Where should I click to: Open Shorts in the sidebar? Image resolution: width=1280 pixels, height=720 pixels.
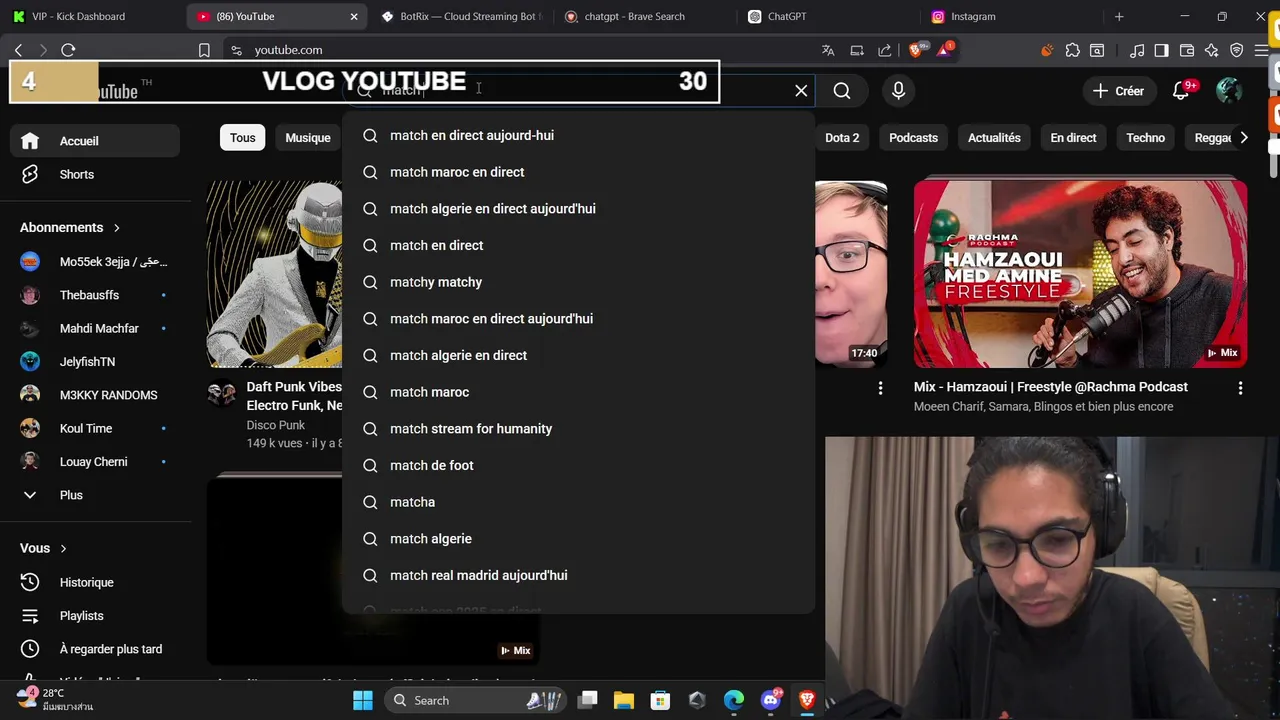95,174
